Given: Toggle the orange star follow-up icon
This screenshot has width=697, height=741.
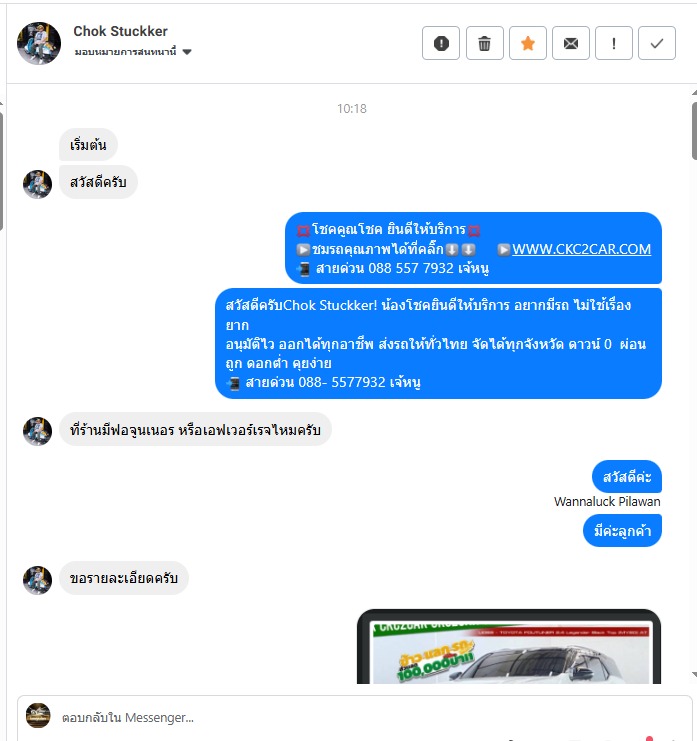Looking at the screenshot, I should coord(528,43).
